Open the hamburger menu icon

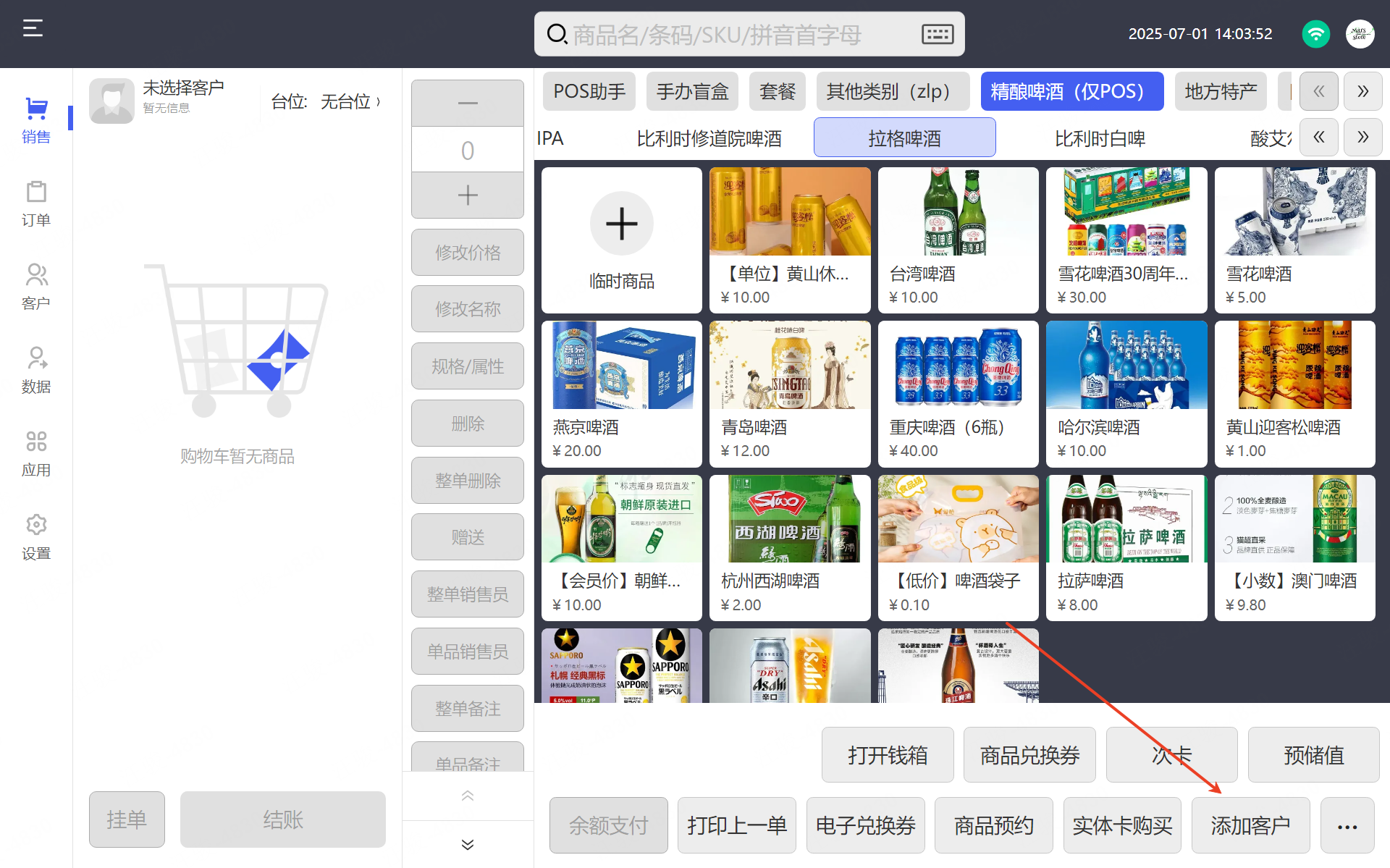pos(33,28)
